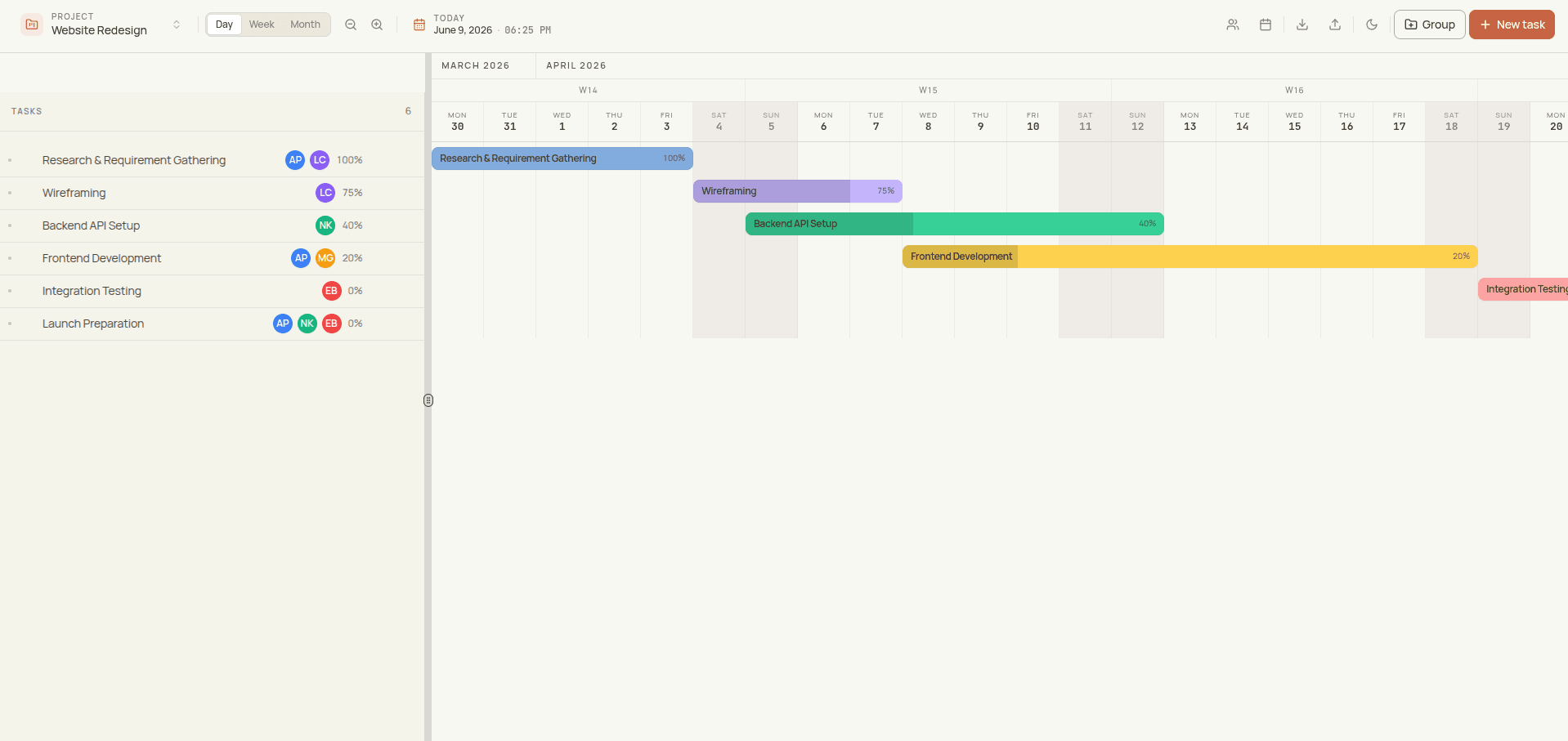Image resolution: width=1568 pixels, height=741 pixels.
Task: Click the FRI 17 date header
Action: point(1400,122)
